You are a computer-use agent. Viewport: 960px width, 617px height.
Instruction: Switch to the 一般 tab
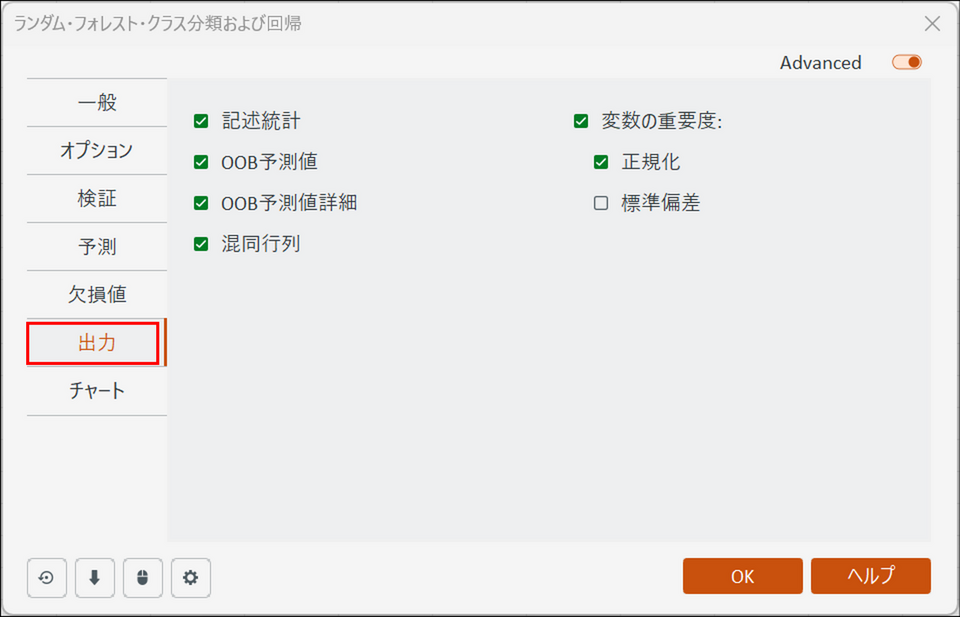coord(97,103)
